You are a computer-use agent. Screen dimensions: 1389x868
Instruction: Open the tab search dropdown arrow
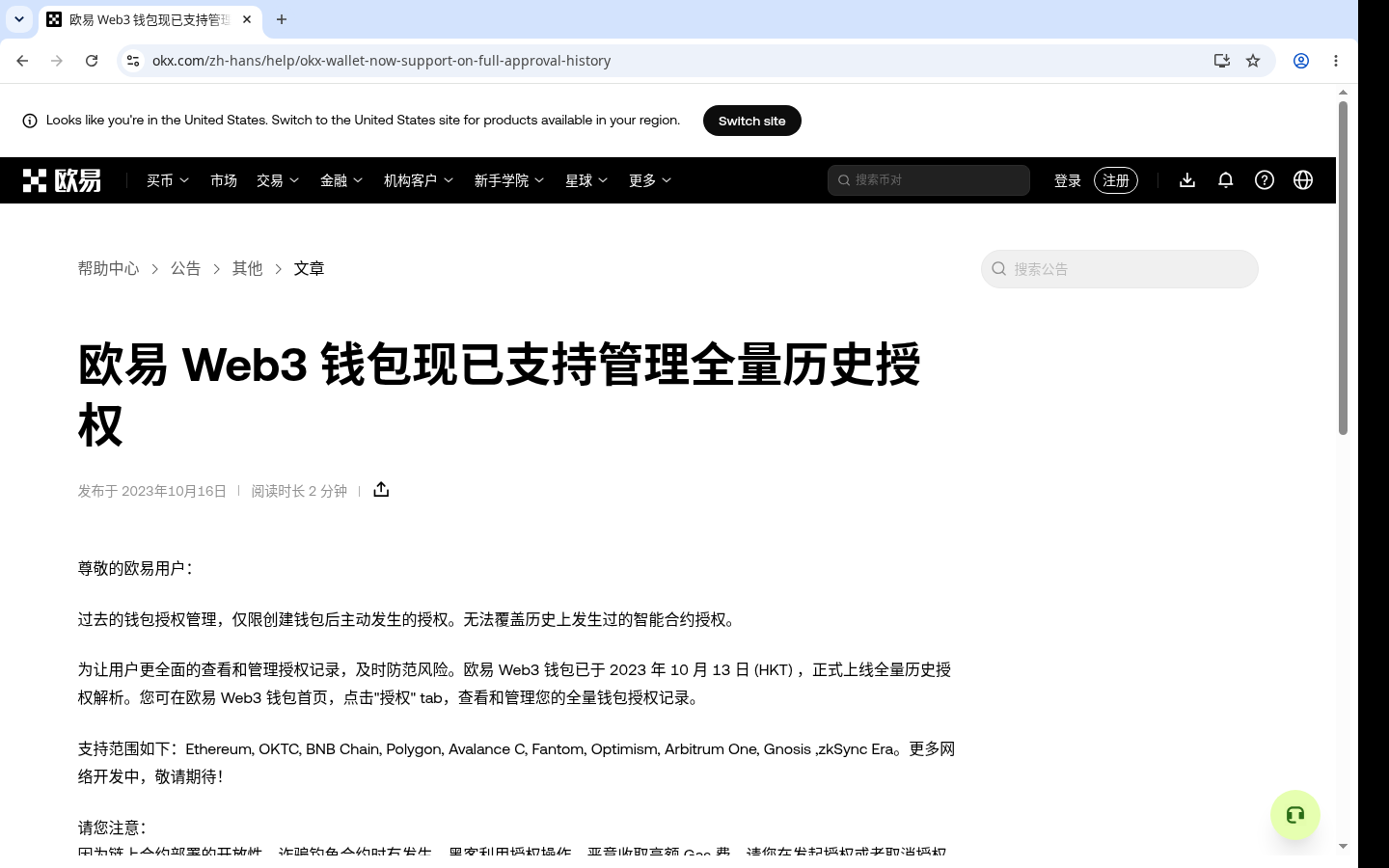(18, 19)
